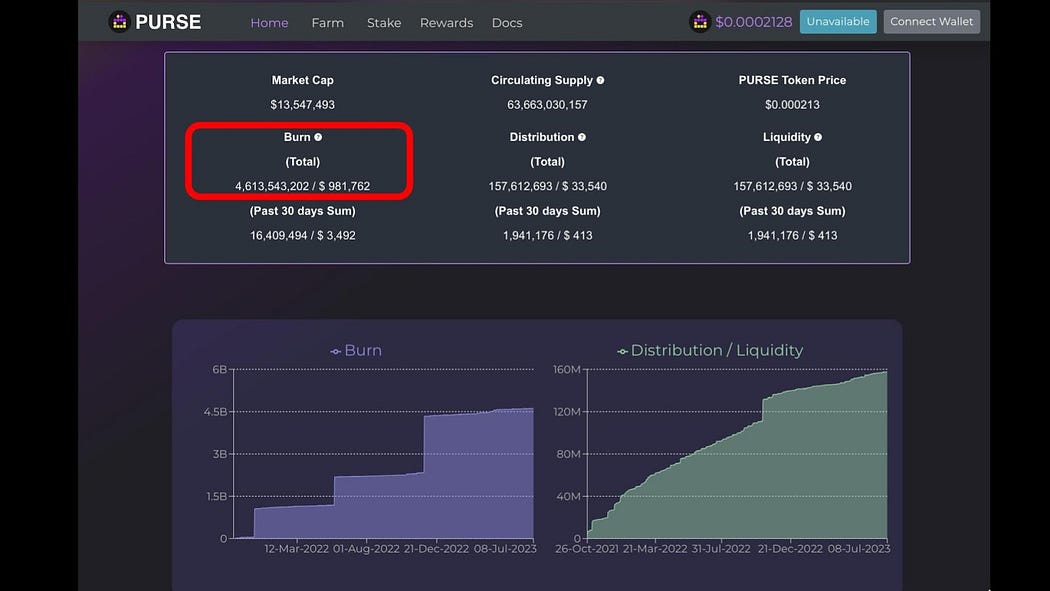The width and height of the screenshot is (1050, 591).
Task: Click the $0.0002128 price in header
Action: pos(752,22)
